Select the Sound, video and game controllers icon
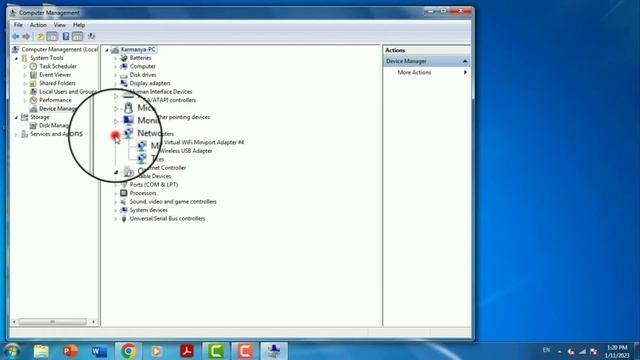This screenshot has width=640, height=360. point(124,202)
